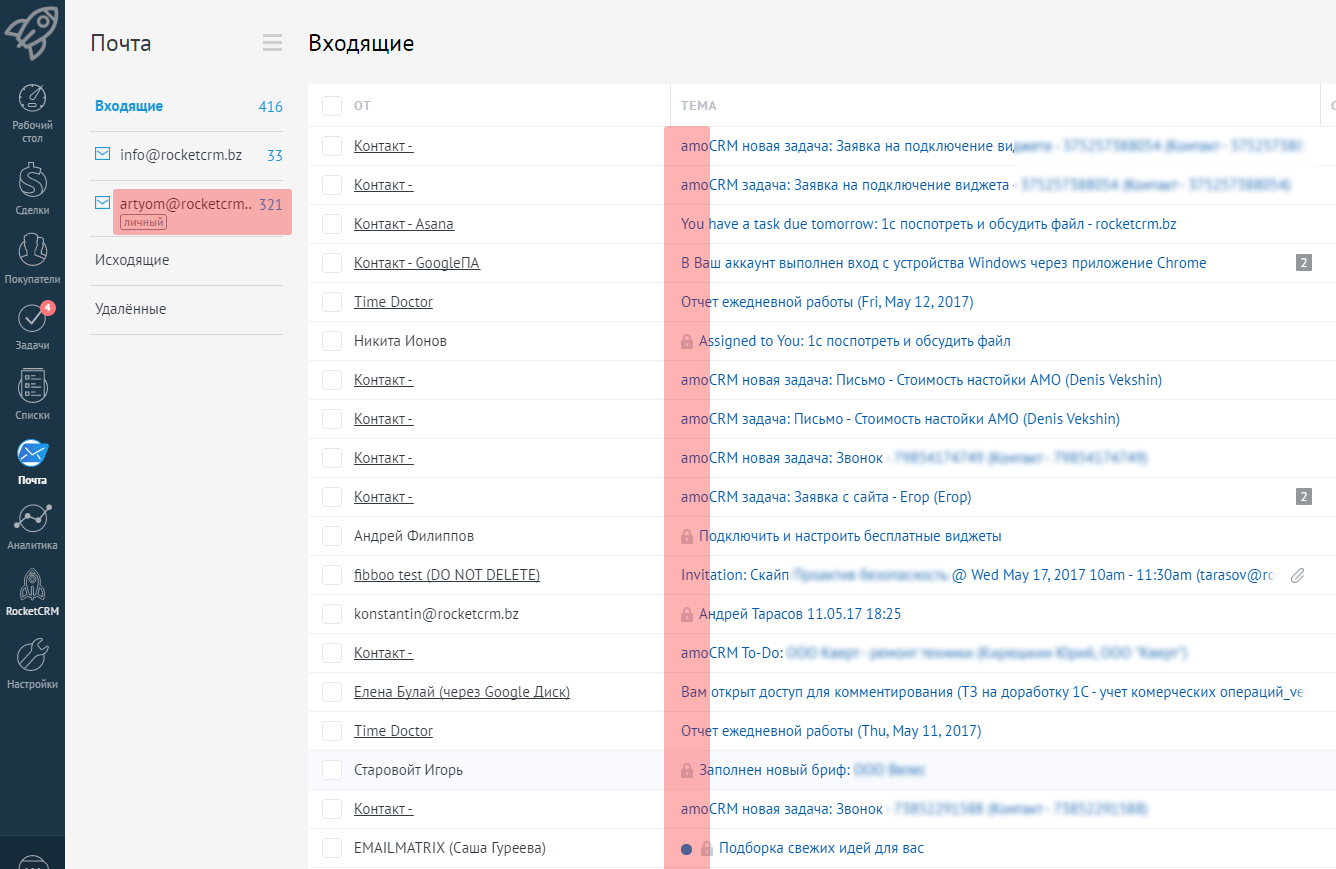Open email Отчет ежедневной работы (Thu, May 11, 2017)
This screenshot has width=1336, height=869.
831,731
